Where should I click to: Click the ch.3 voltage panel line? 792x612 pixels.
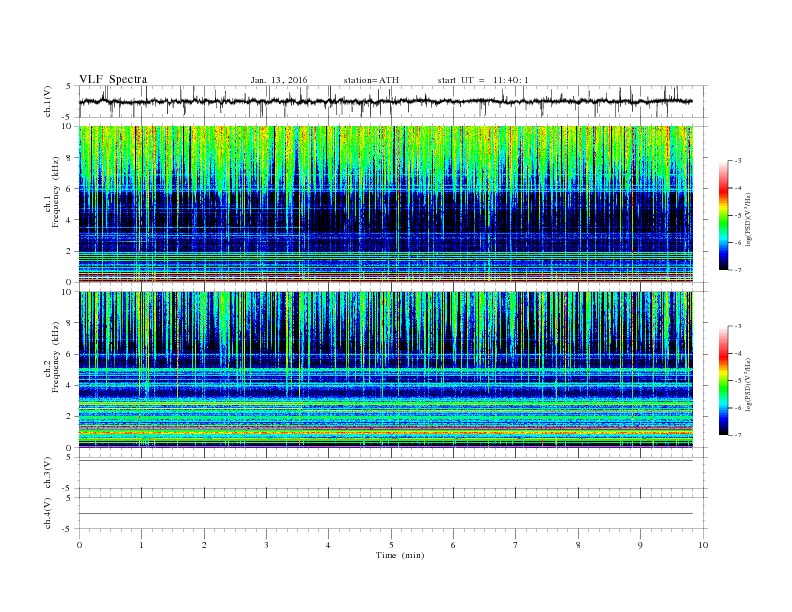(x=386, y=461)
